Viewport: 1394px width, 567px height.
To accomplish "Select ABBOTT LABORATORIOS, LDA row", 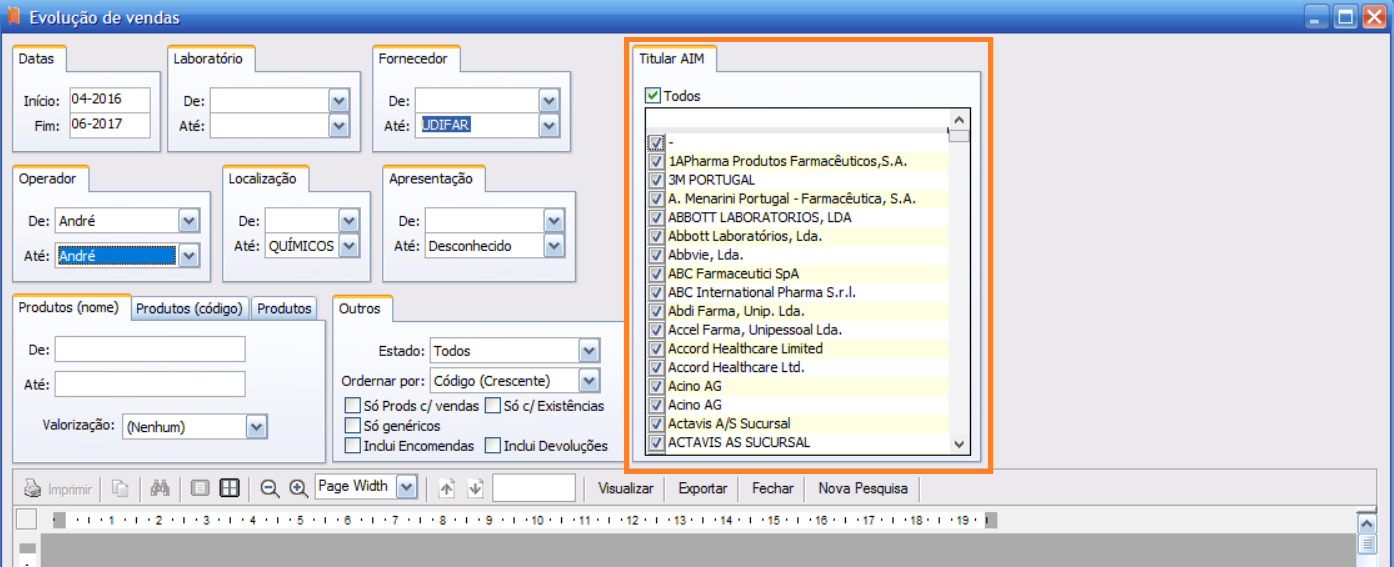I will click(x=797, y=217).
